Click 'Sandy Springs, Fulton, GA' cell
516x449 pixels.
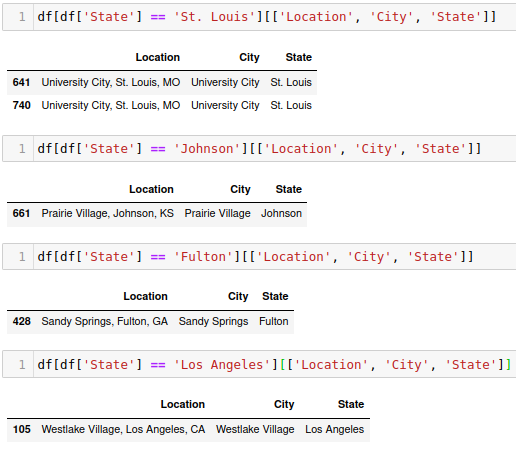click(105, 321)
